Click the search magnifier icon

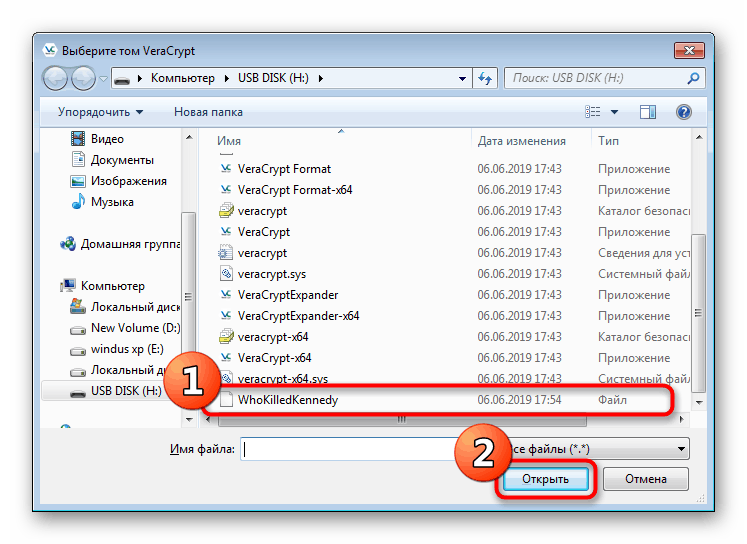coord(693,78)
